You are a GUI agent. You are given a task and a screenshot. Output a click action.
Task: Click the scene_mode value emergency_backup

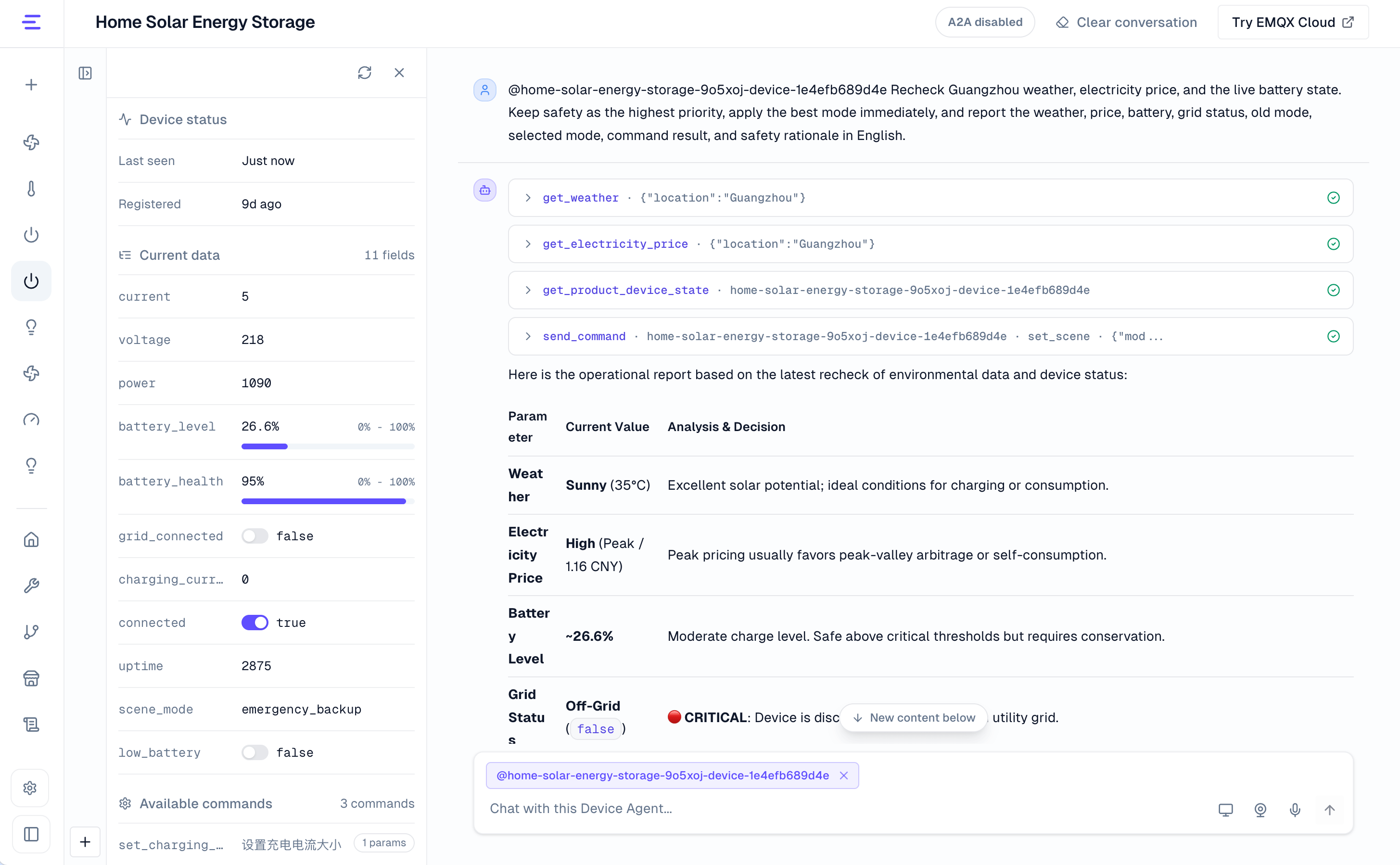pyautogui.click(x=302, y=710)
